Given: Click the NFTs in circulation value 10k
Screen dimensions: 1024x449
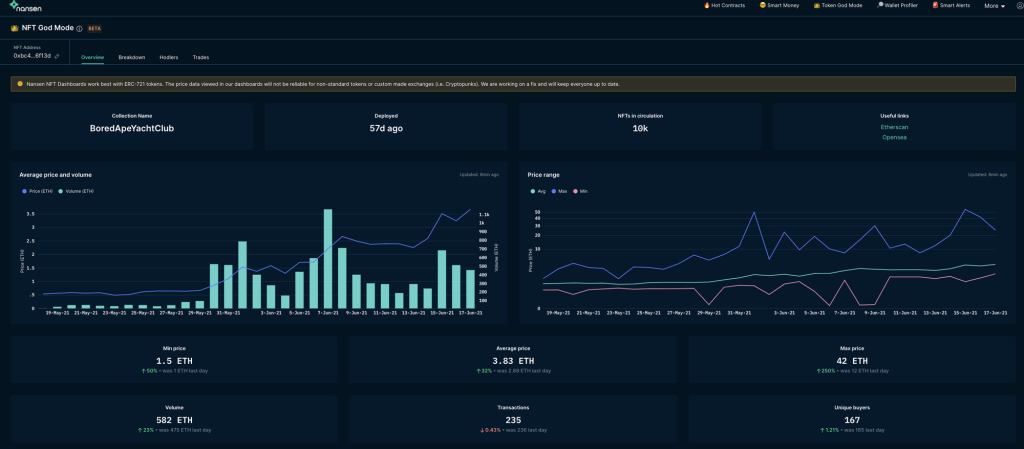Looking at the screenshot, I should 640,129.
